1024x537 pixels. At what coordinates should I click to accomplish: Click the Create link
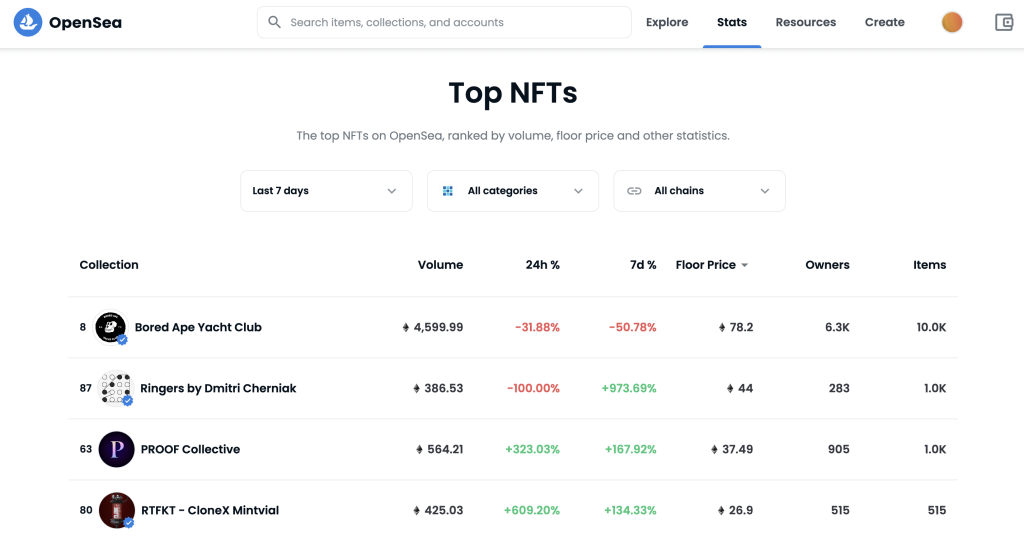884,22
